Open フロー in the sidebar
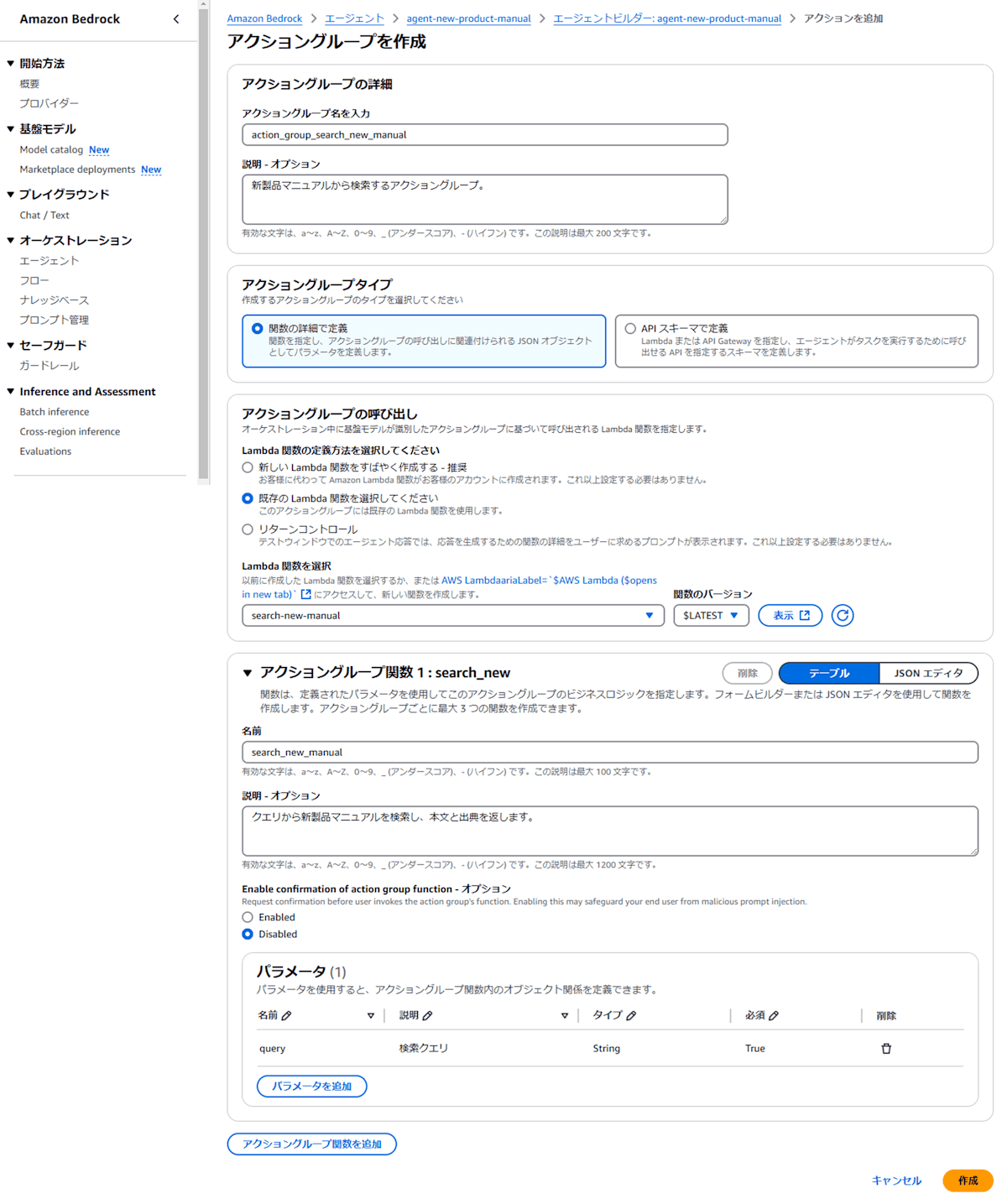The image size is (1007, 1204). 34,280
